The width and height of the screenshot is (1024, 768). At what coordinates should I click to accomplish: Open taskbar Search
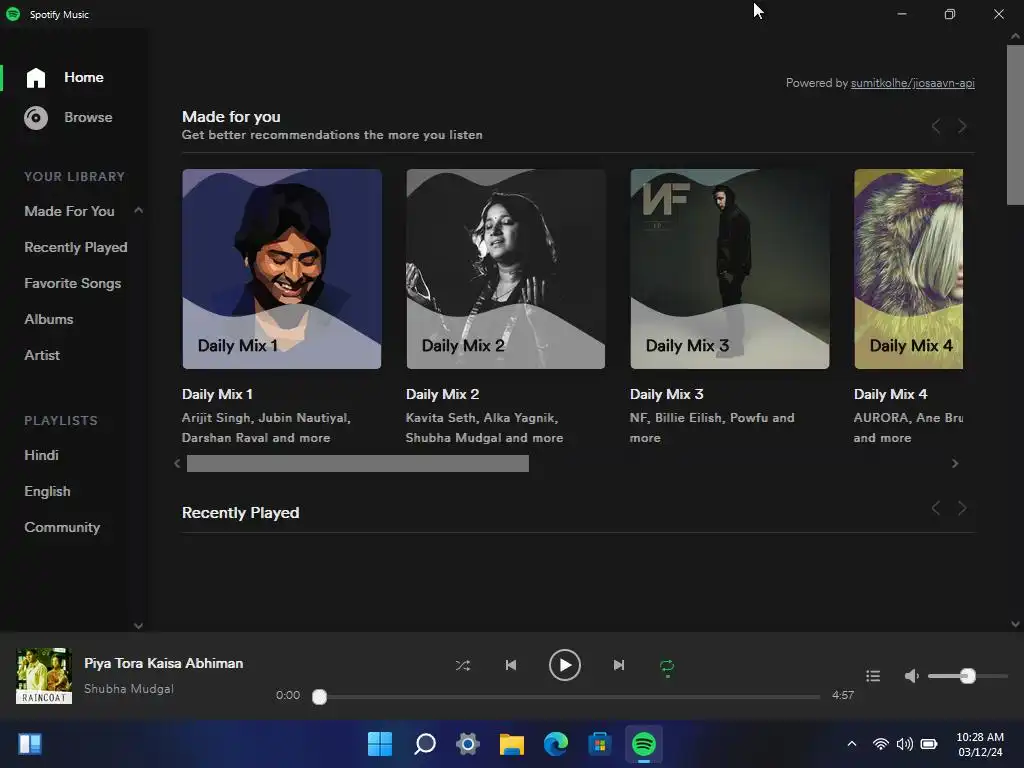[424, 744]
